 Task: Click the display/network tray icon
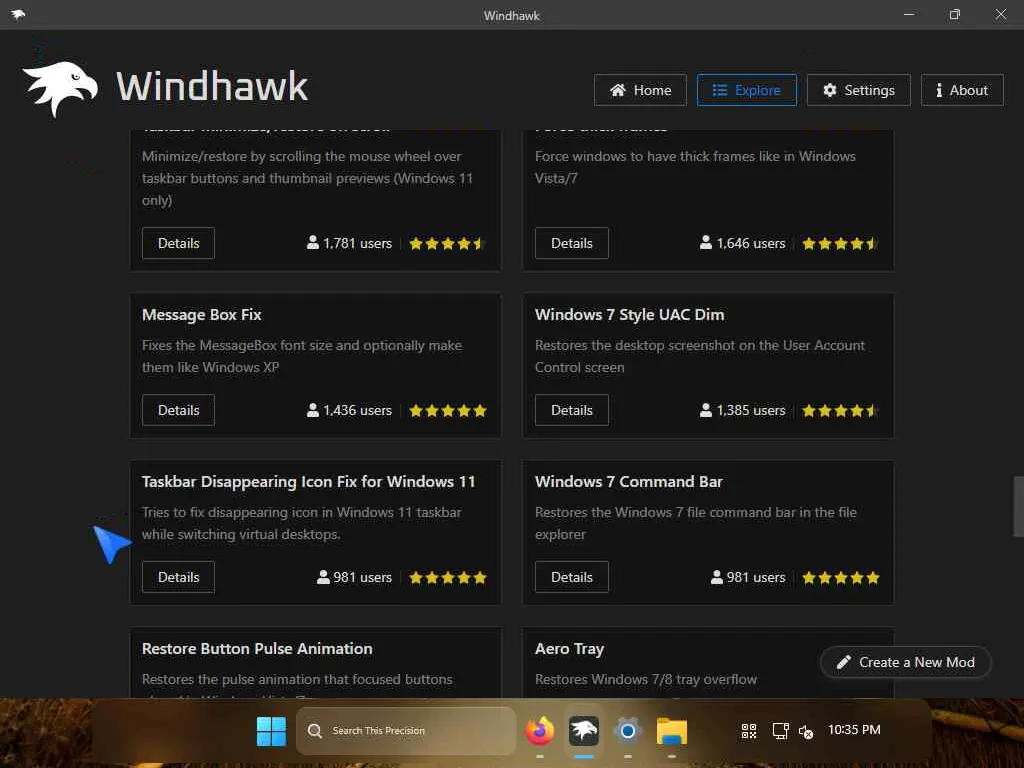click(x=780, y=731)
